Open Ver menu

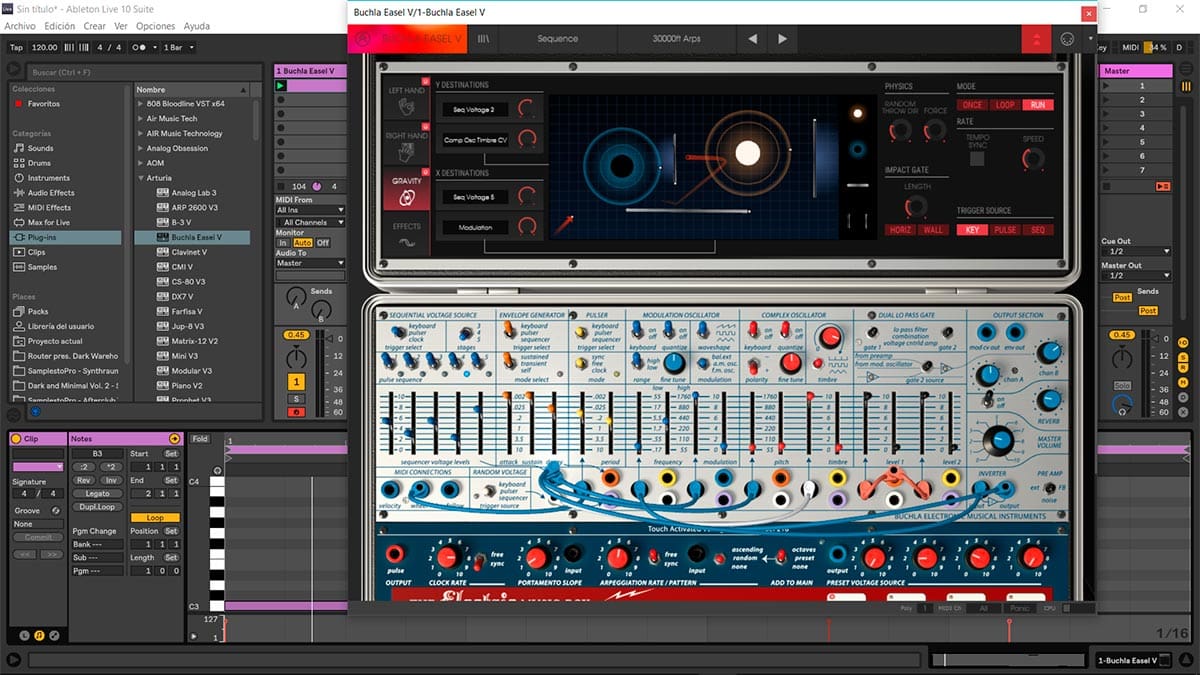(121, 26)
